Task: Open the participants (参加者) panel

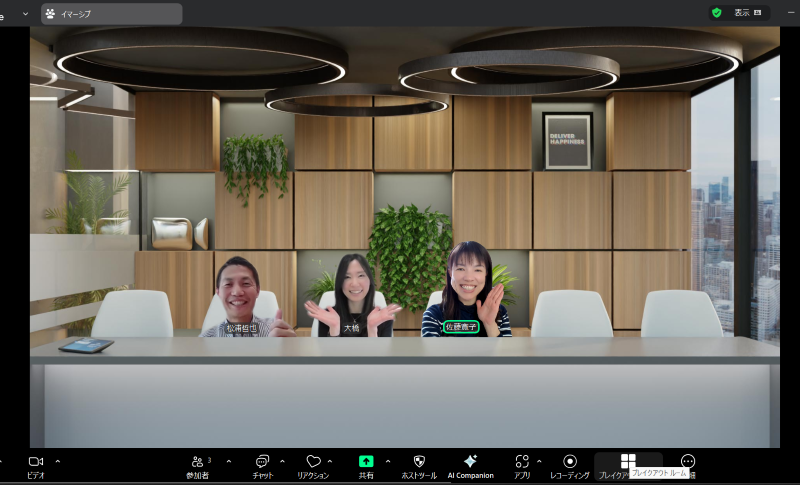Action: (200, 462)
